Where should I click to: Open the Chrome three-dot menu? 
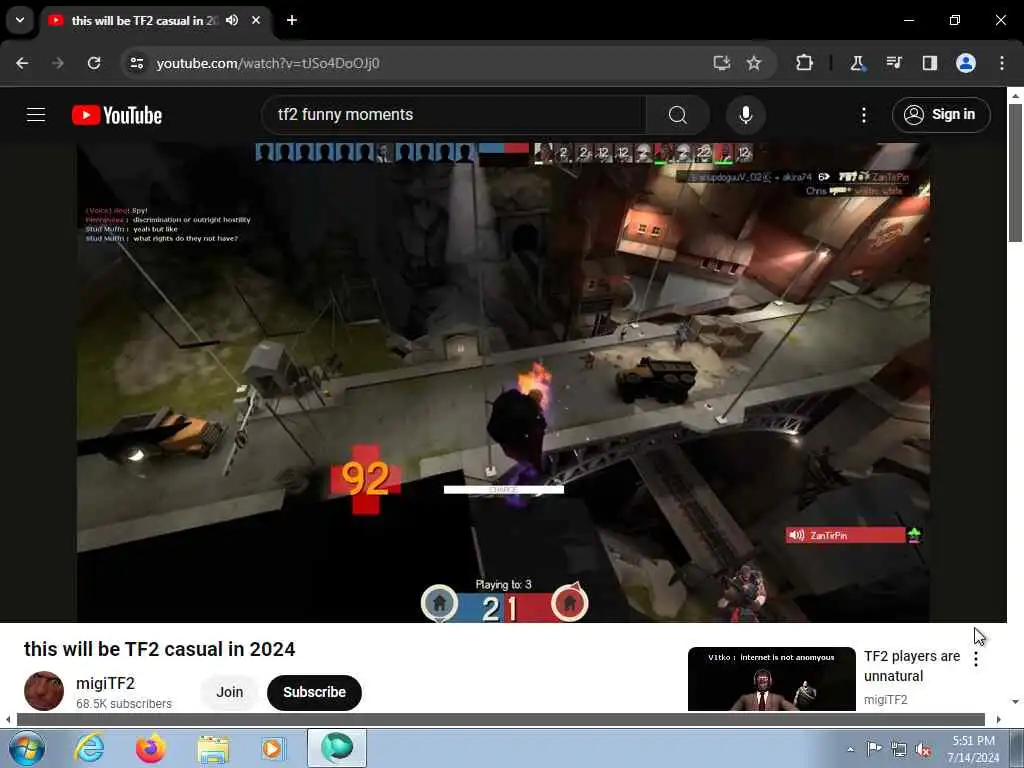coord(1002,63)
